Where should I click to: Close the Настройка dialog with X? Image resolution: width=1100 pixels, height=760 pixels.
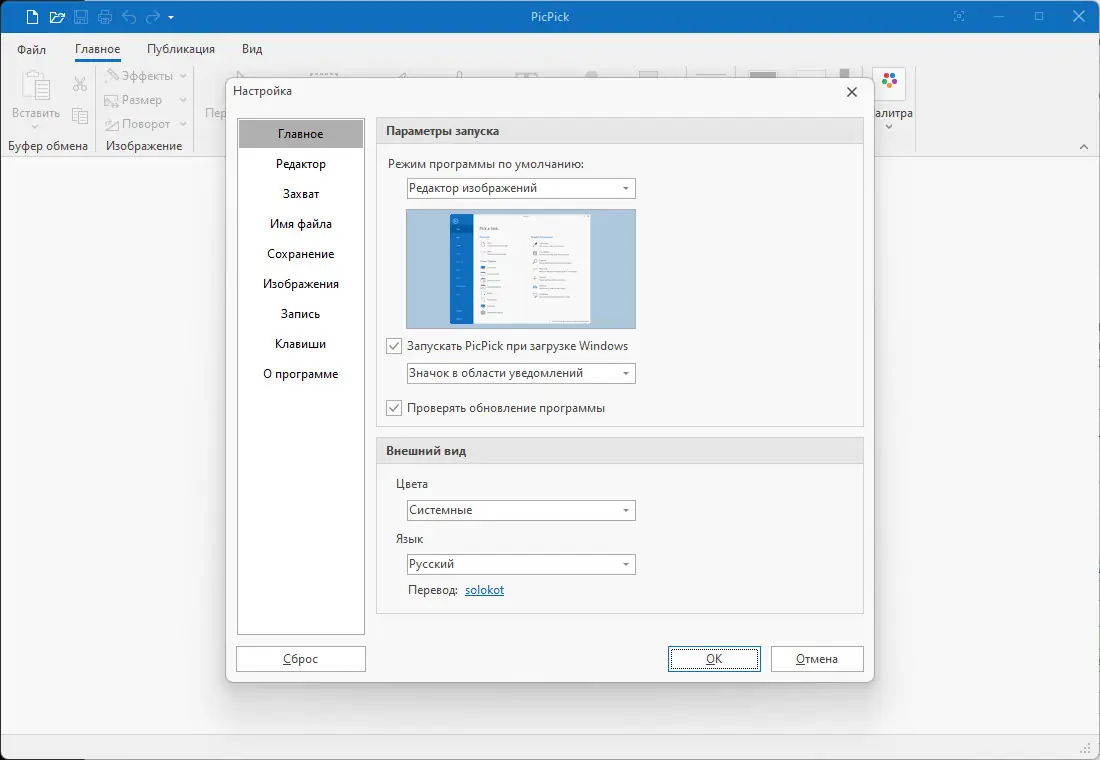tap(852, 92)
